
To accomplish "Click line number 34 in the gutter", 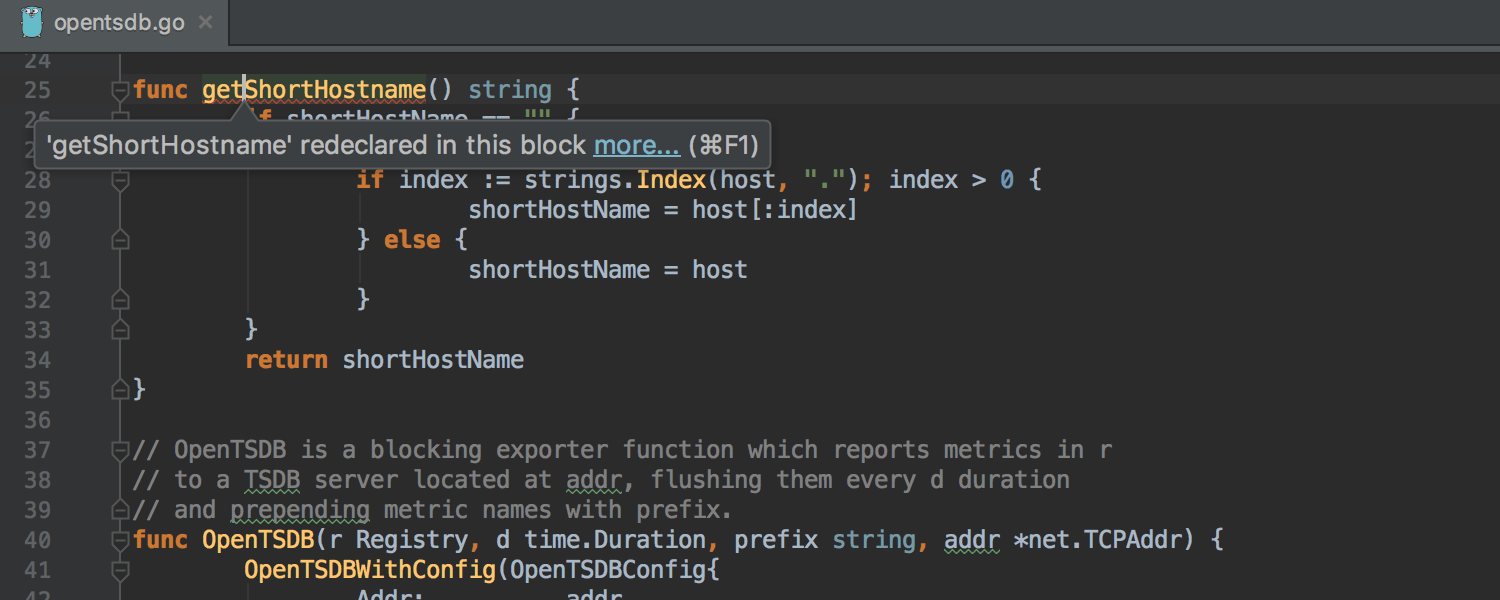I will coord(37,360).
